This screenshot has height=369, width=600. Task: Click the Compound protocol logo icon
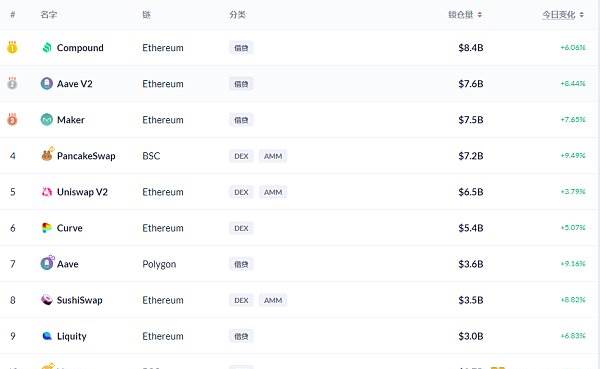point(47,48)
